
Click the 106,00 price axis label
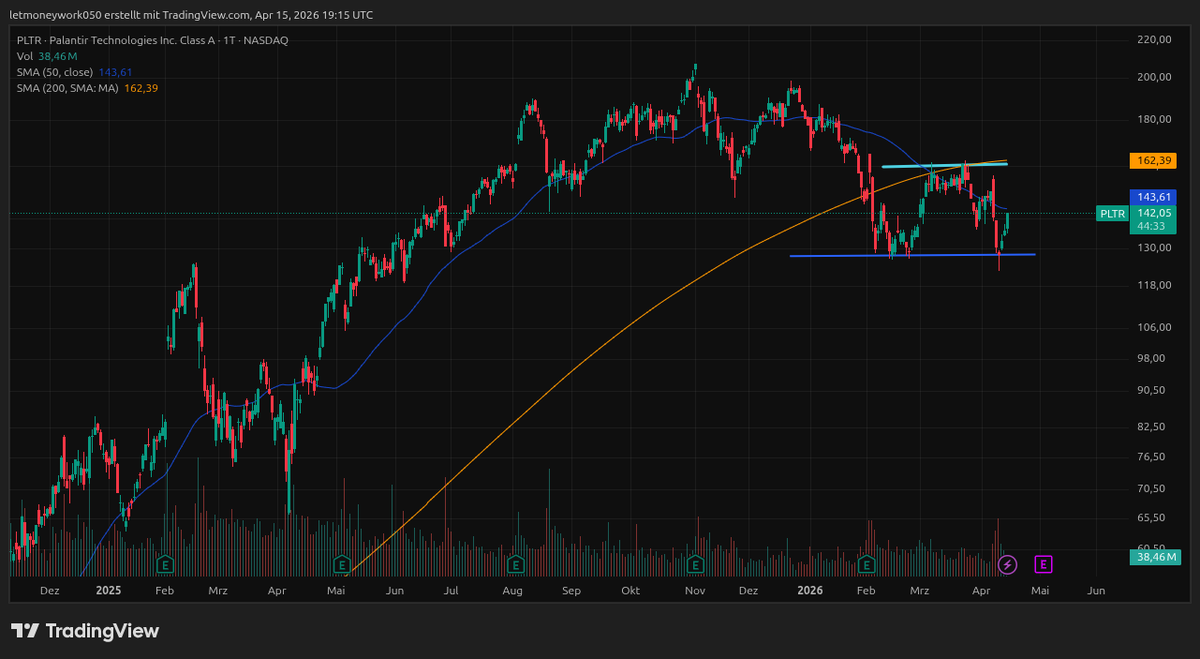click(1153, 328)
